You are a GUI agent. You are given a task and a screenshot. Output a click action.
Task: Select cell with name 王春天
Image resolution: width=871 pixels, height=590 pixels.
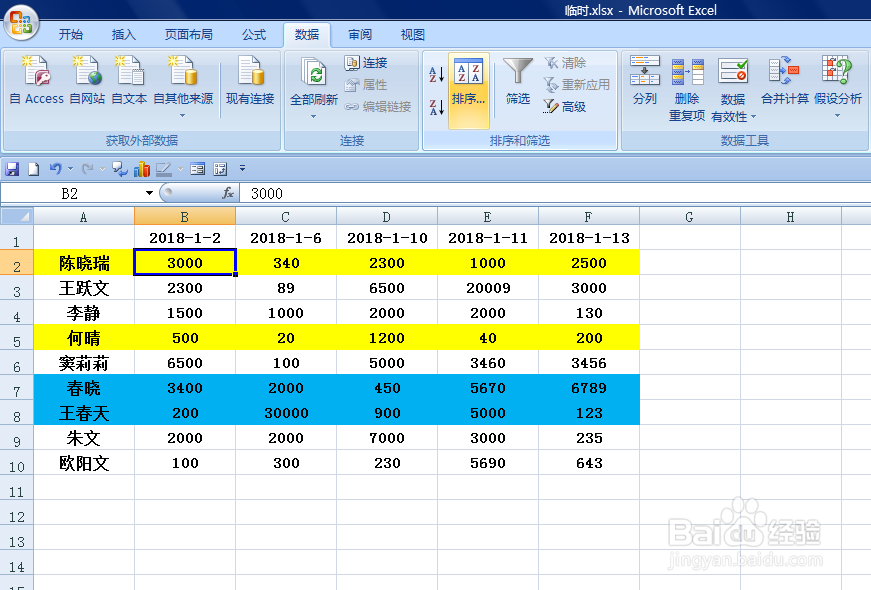coord(84,413)
